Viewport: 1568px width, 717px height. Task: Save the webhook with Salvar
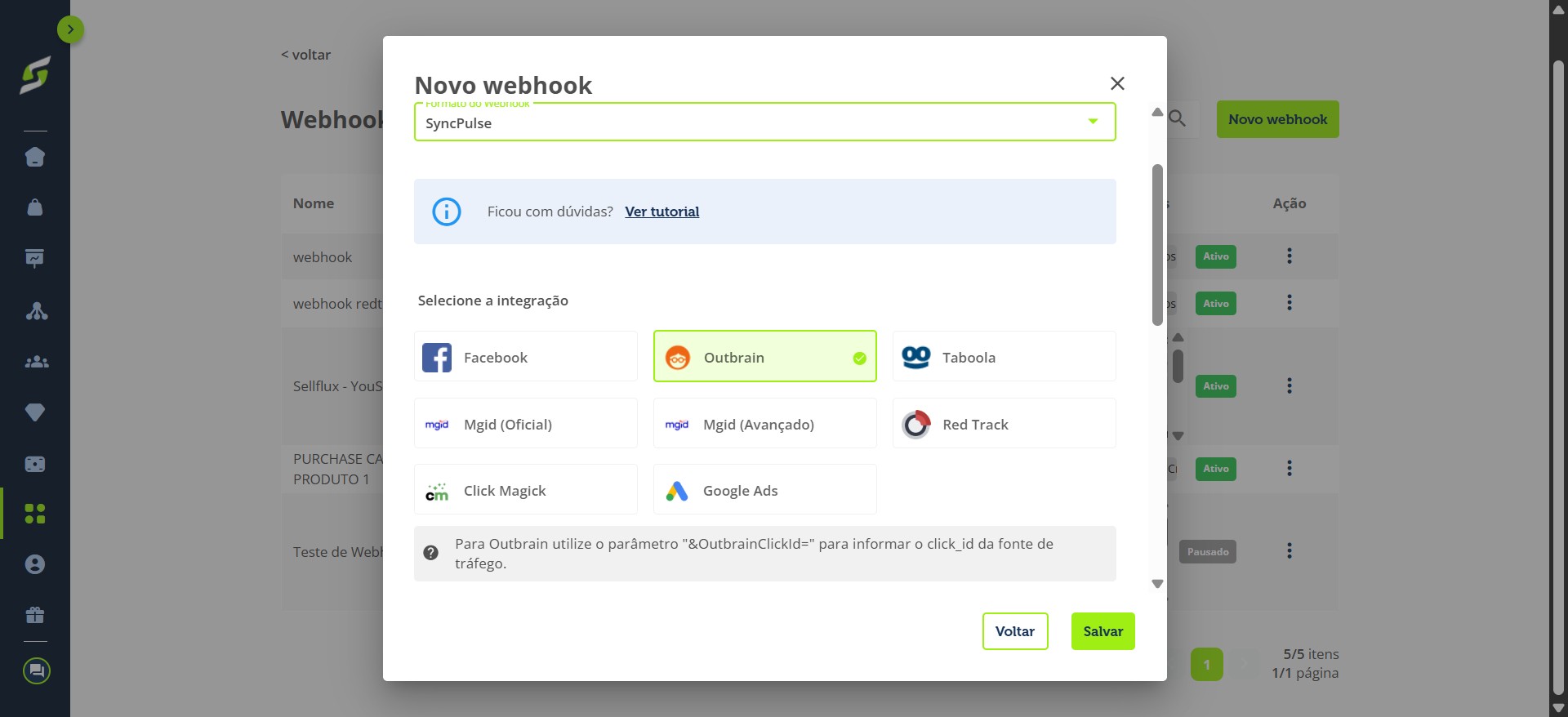click(x=1103, y=631)
